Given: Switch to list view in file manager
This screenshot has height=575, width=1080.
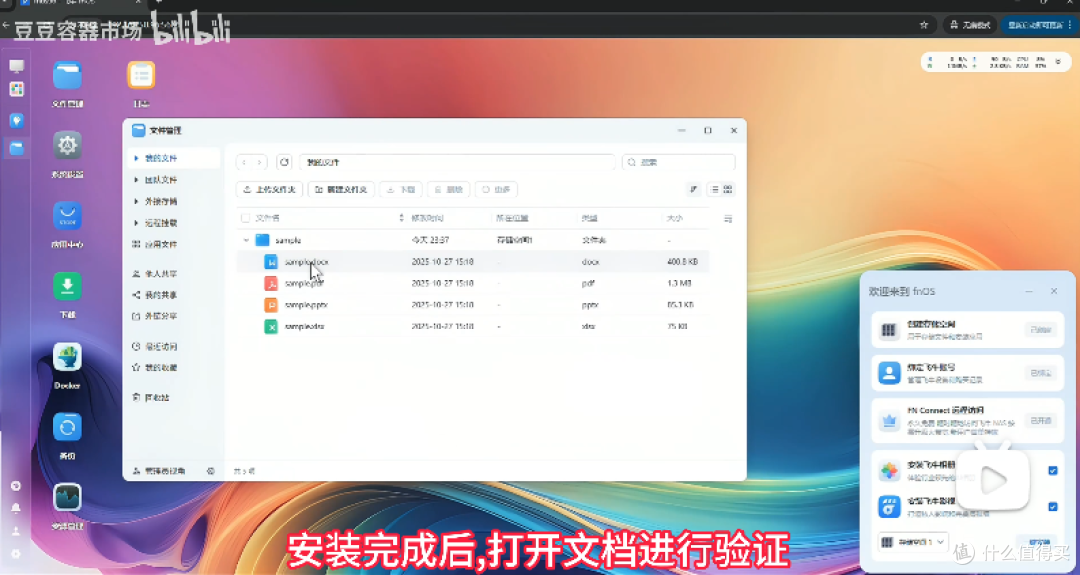Looking at the screenshot, I should pyautogui.click(x=715, y=189).
